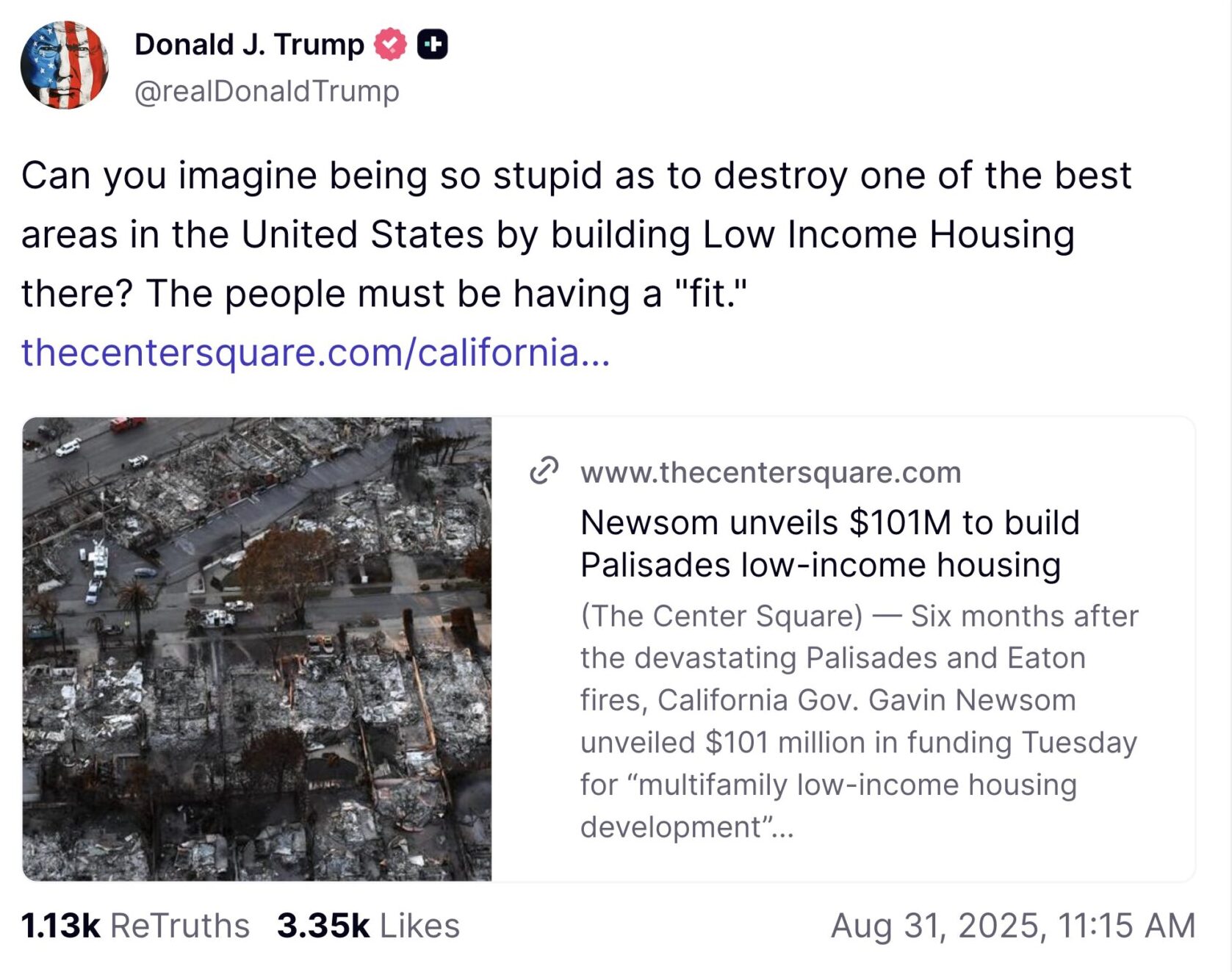Open the flag-painted profile avatar
Image resolution: width=1232 pixels, height=972 pixels.
(65, 65)
